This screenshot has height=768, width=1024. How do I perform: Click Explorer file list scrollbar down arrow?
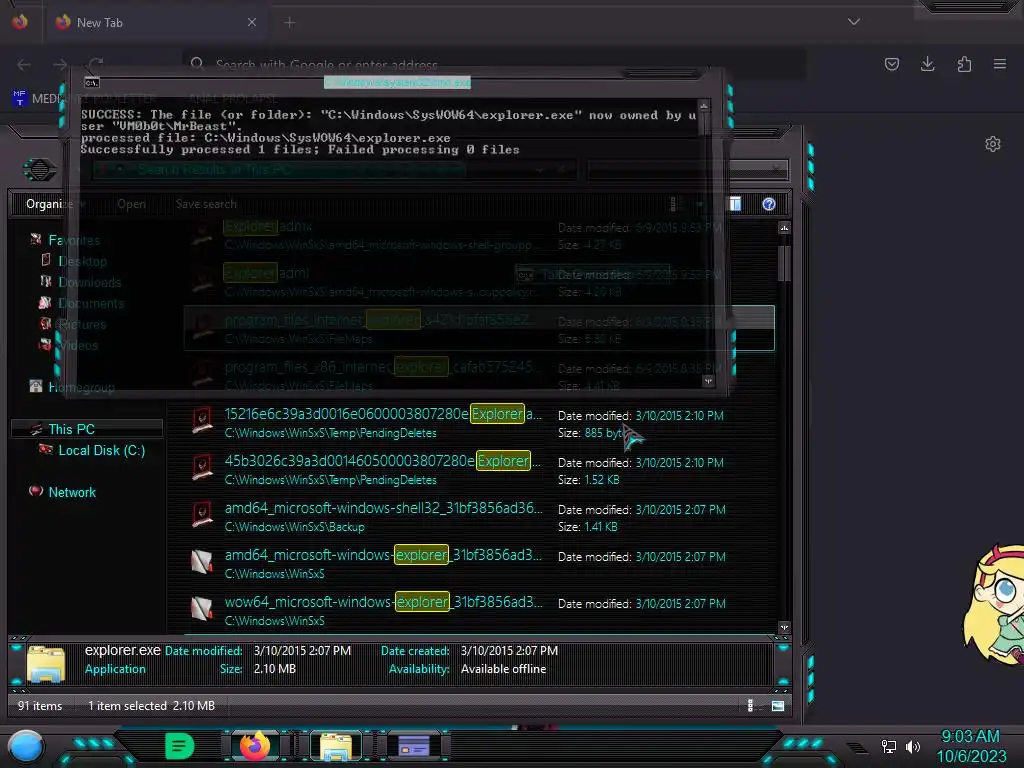point(784,628)
